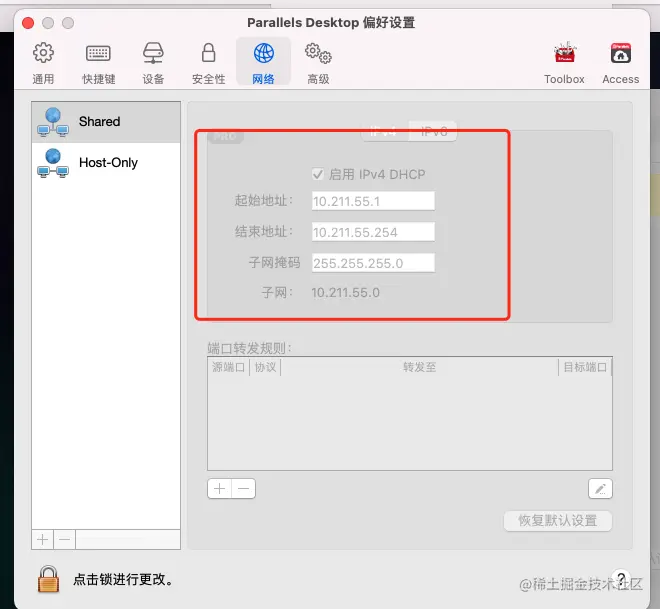Open the 高级 advanced pane

[x=318, y=63]
